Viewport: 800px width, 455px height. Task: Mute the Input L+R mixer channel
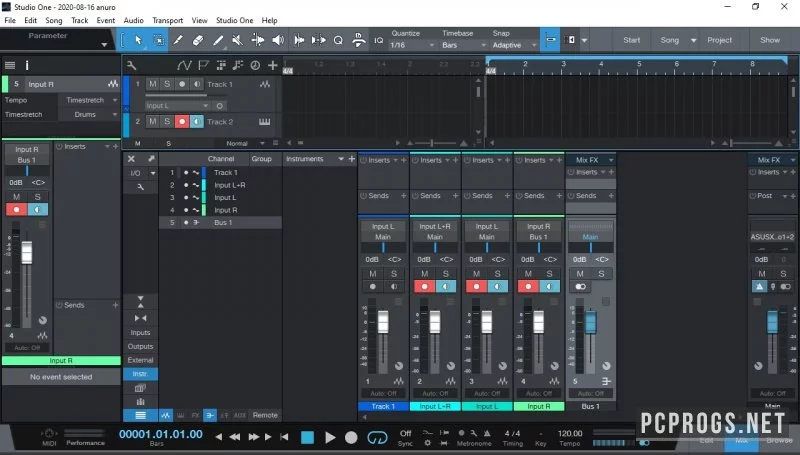pyautogui.click(x=424, y=274)
